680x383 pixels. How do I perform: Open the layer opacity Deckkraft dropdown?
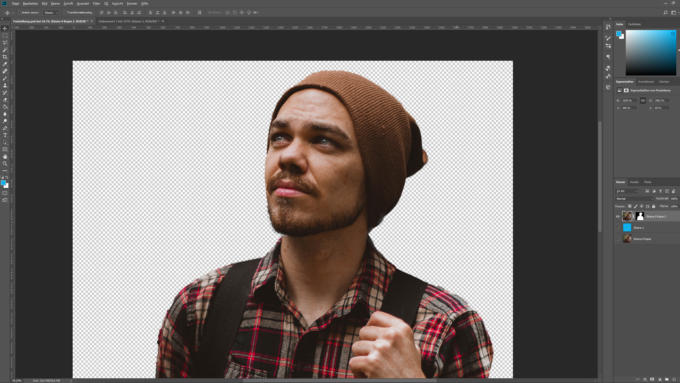pyautogui.click(x=674, y=199)
